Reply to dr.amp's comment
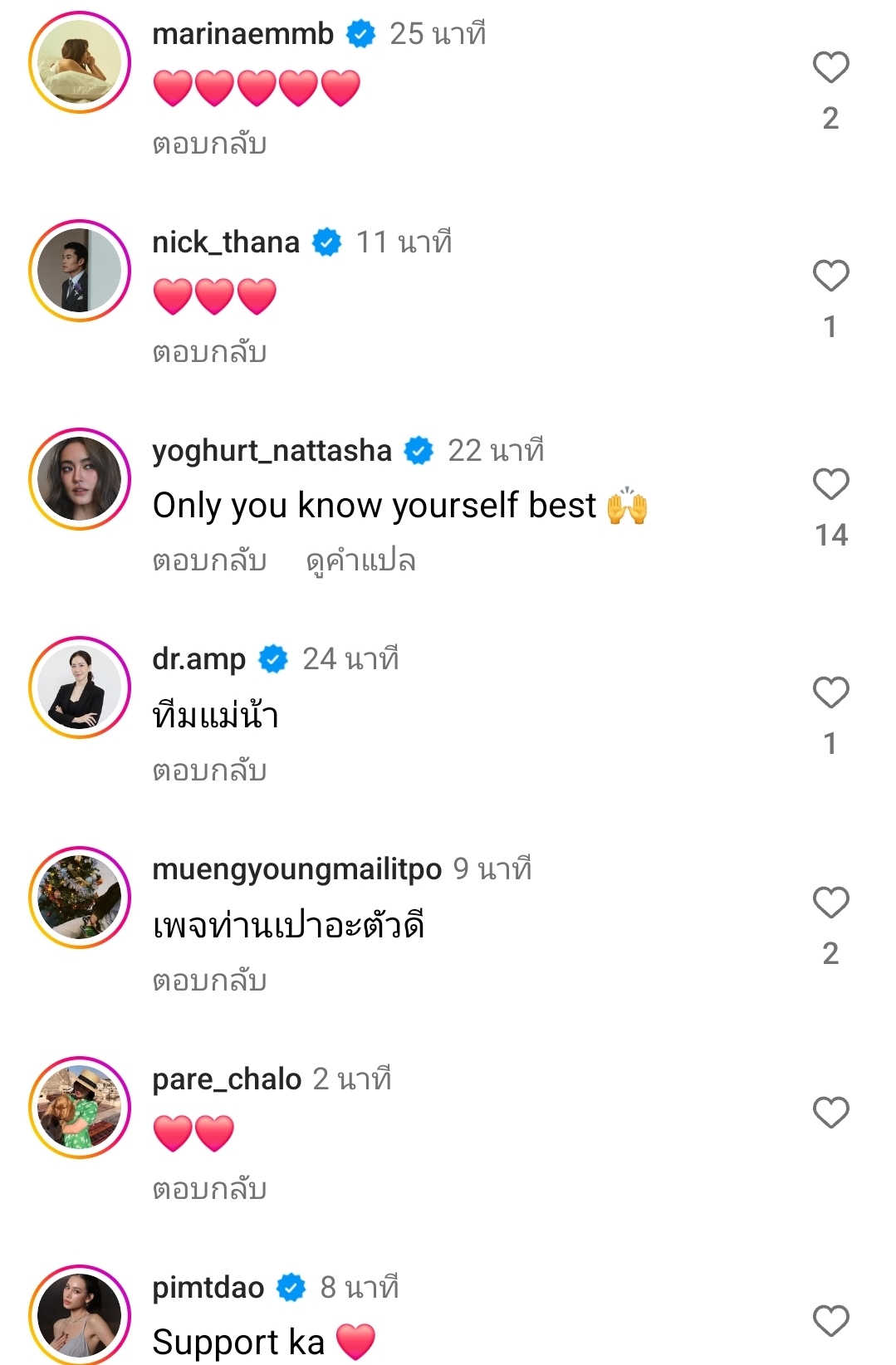The width and height of the screenshot is (896, 1365). point(209,771)
